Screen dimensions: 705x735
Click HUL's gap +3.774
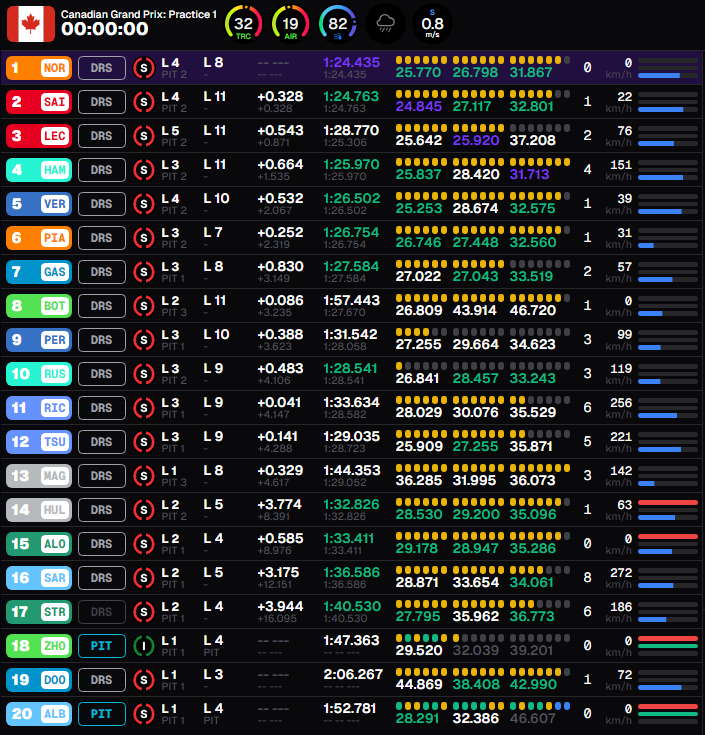[280, 504]
